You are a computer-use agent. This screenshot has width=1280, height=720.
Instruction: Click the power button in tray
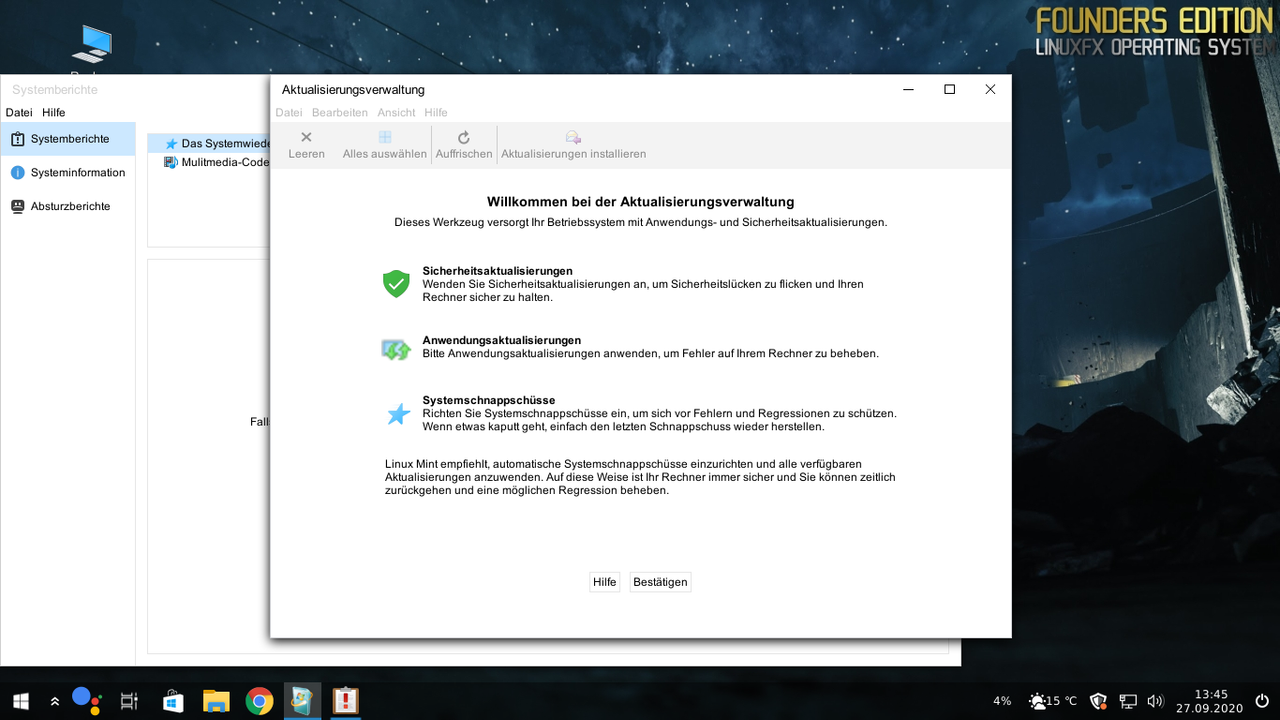(1262, 701)
